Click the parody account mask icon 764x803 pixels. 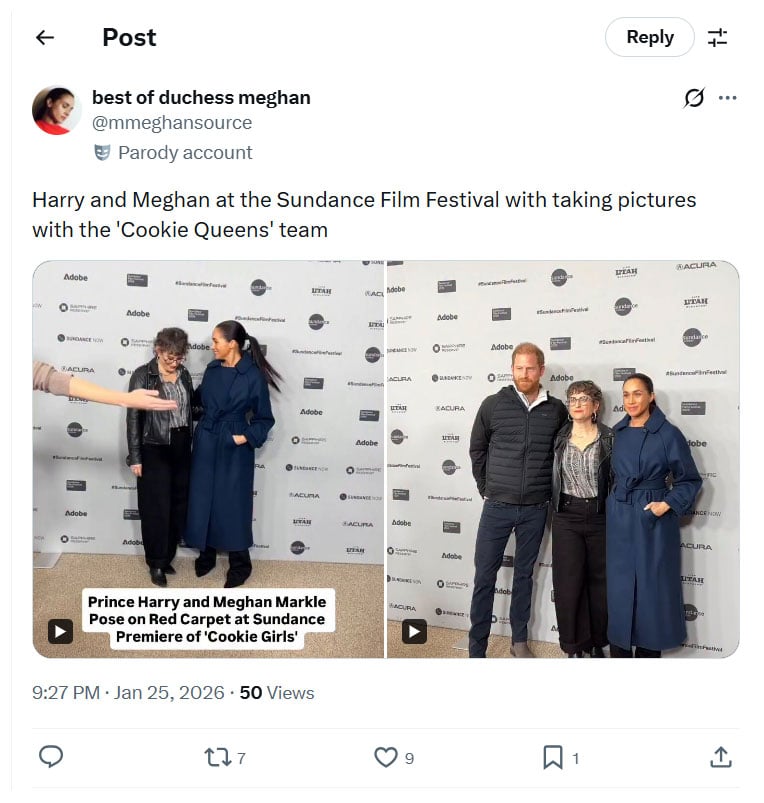(101, 153)
